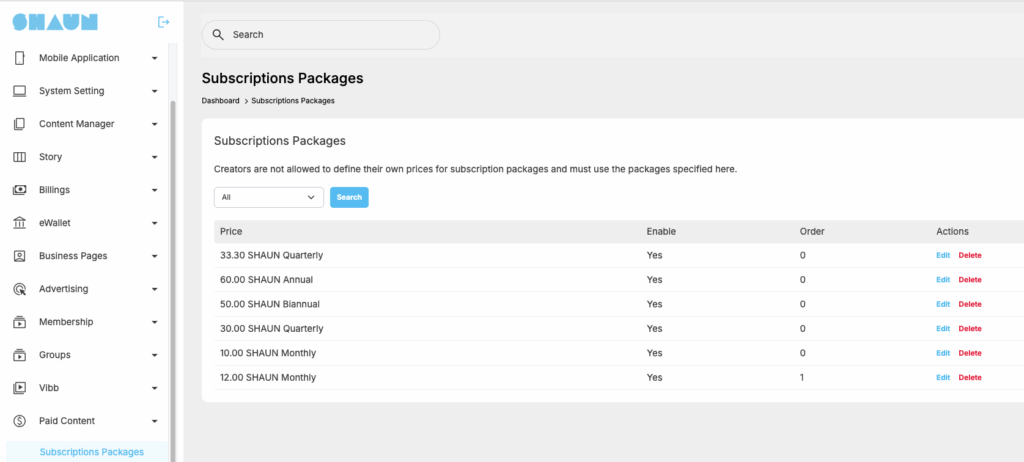Image resolution: width=1024 pixels, height=462 pixels.
Task: Click the magnifier icon in search bar
Action: [219, 35]
